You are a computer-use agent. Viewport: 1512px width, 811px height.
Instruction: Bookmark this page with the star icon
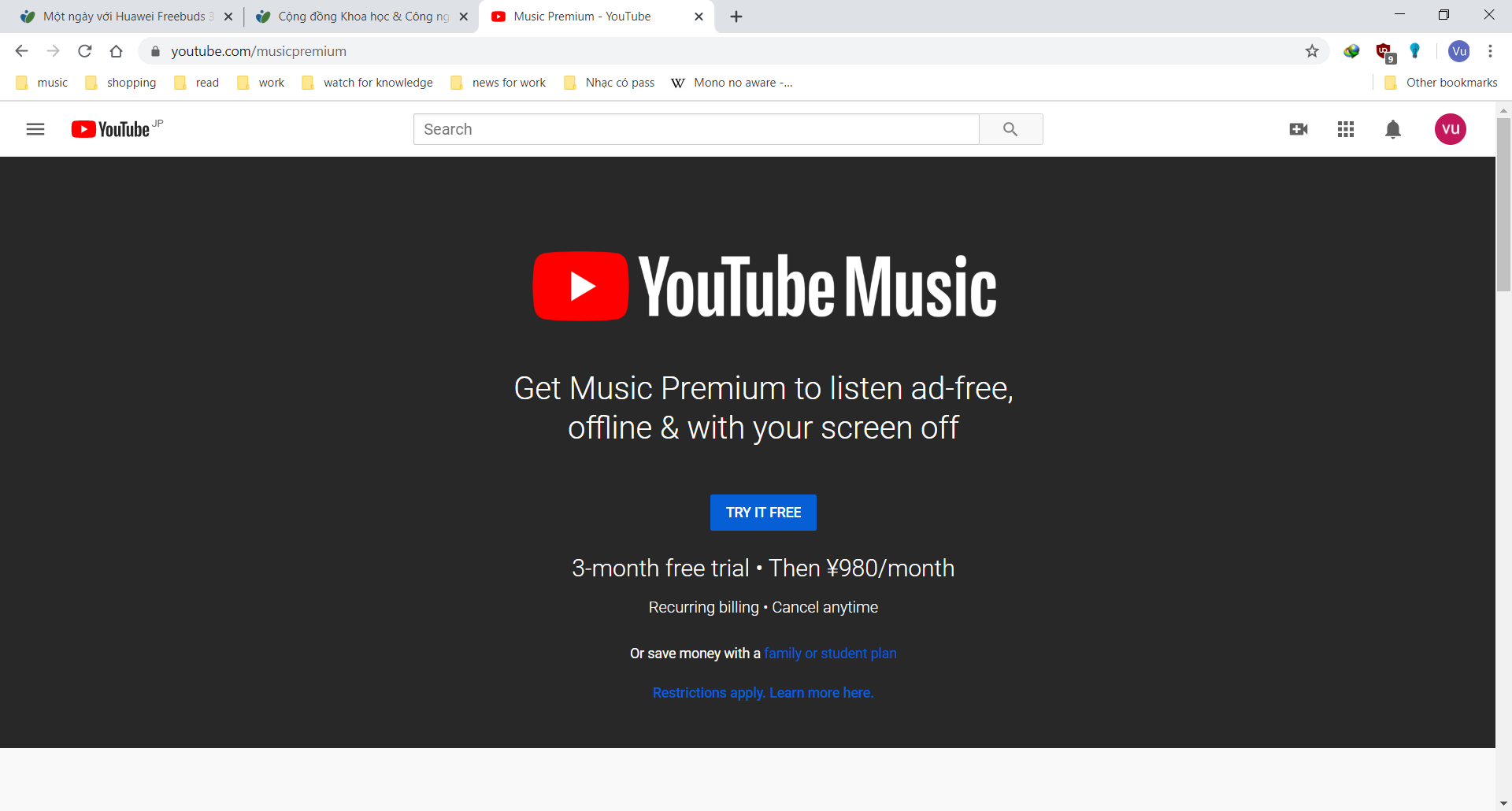tap(1312, 51)
